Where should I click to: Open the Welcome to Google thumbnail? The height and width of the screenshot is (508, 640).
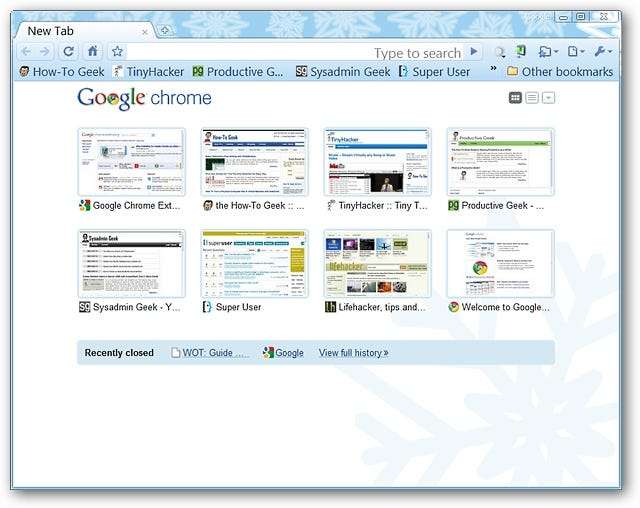tap(500, 264)
